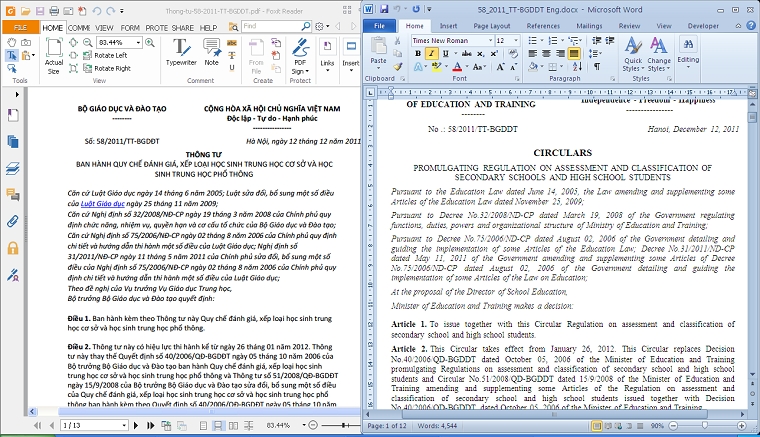
Task: Open the Review tab in Word
Action: click(x=629, y=26)
